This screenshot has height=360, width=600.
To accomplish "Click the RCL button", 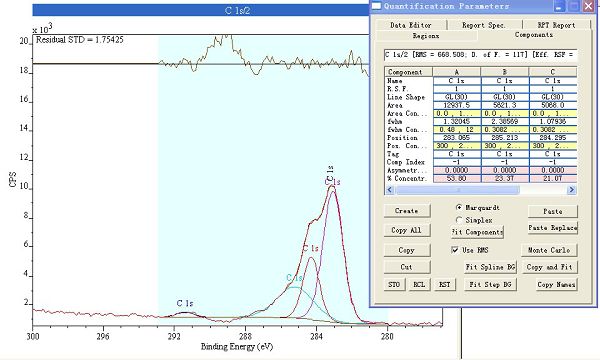I will (x=419, y=285).
